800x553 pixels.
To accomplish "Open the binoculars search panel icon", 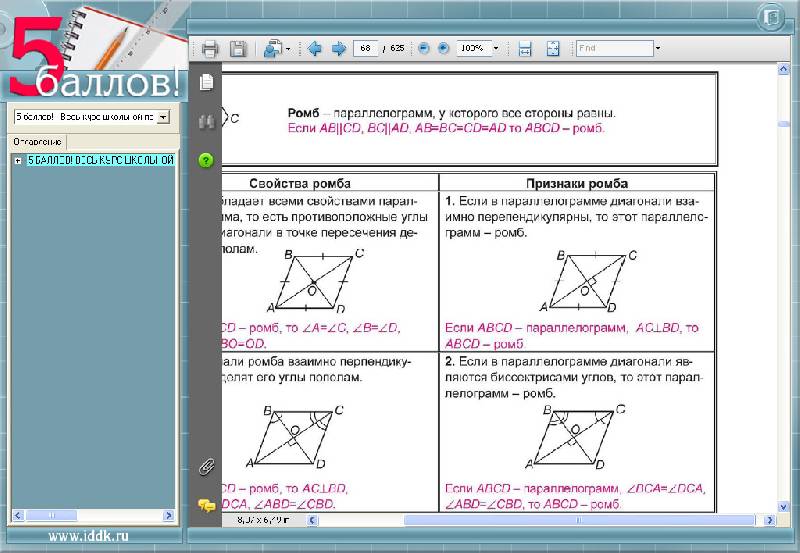I will [206, 121].
